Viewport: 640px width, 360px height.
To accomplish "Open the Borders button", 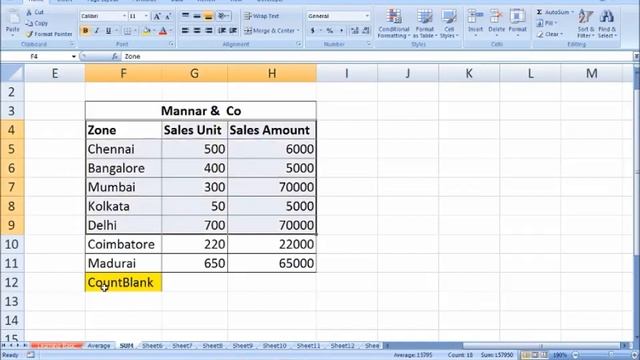I will (127, 31).
